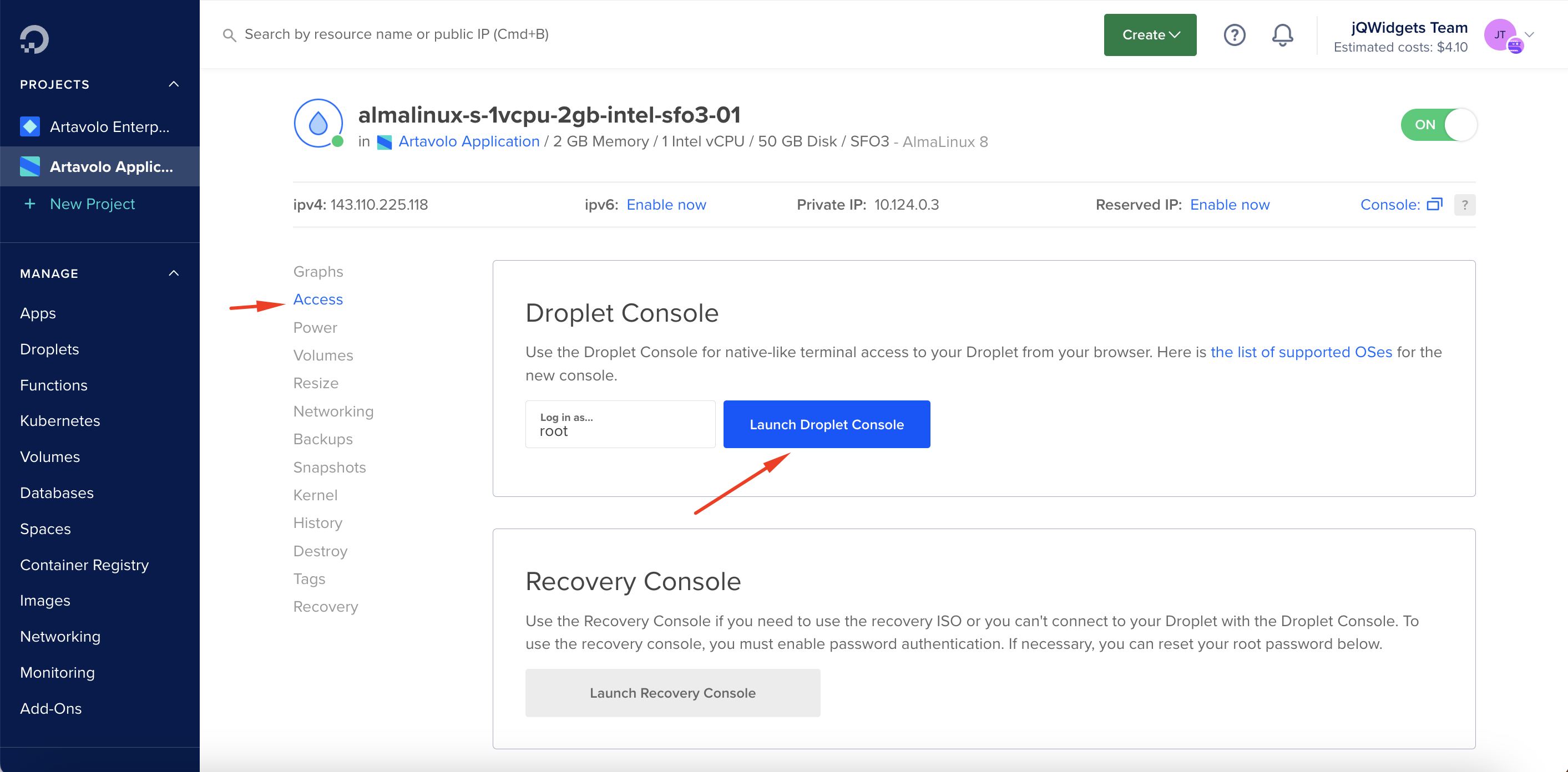Select the Access tab
Screen dimensions: 1568x772
[318, 299]
